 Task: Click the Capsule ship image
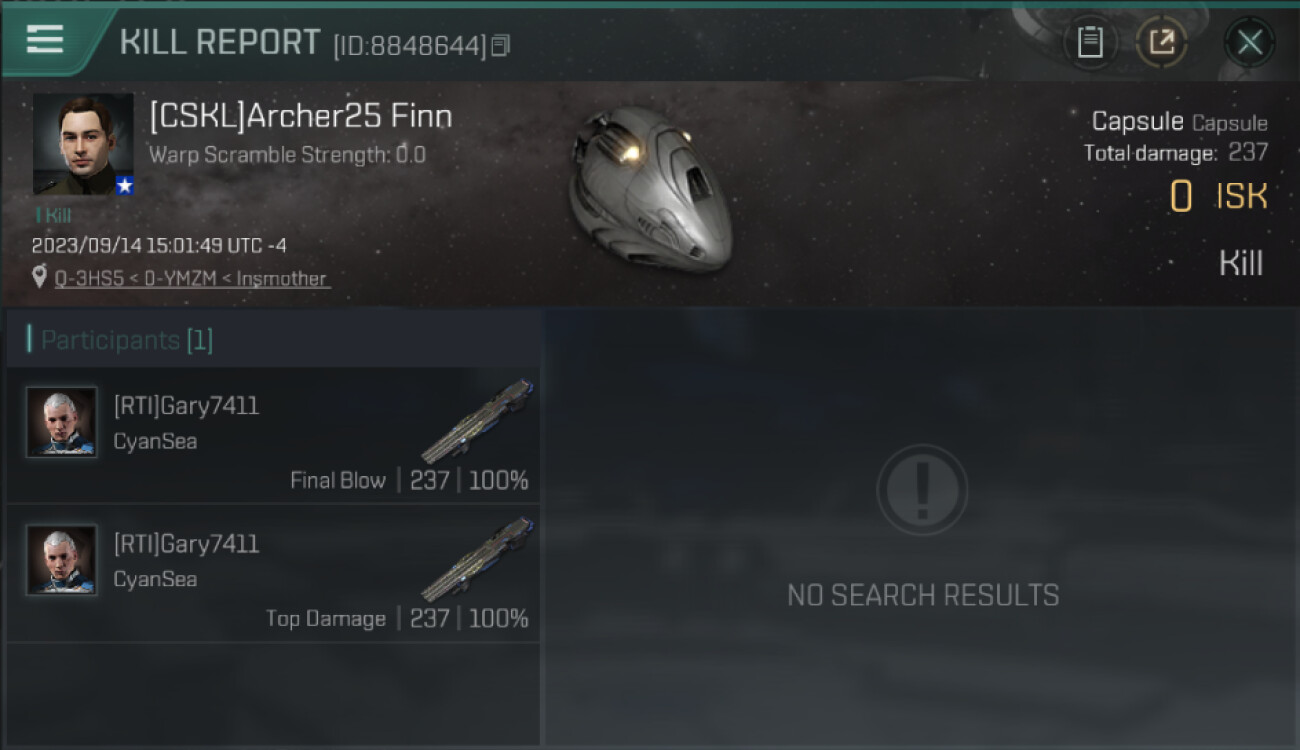650,188
